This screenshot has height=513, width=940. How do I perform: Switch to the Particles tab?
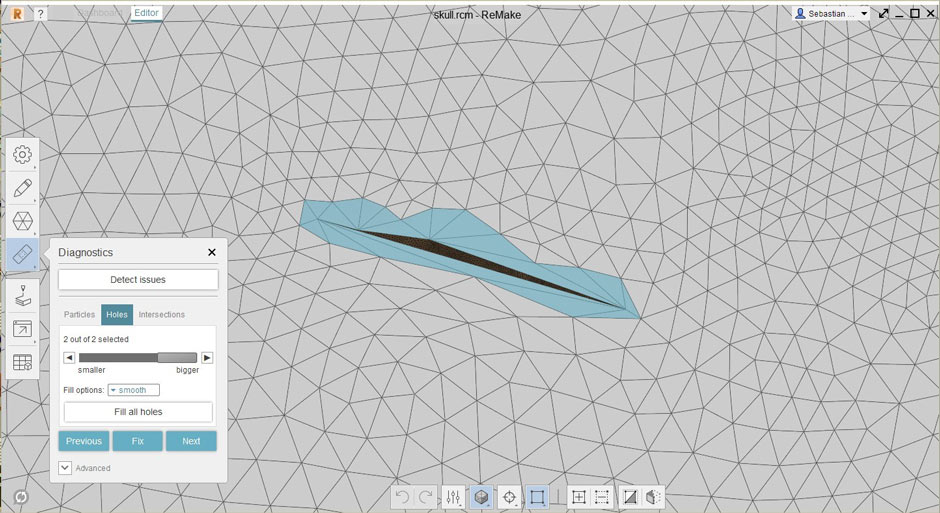(x=79, y=315)
